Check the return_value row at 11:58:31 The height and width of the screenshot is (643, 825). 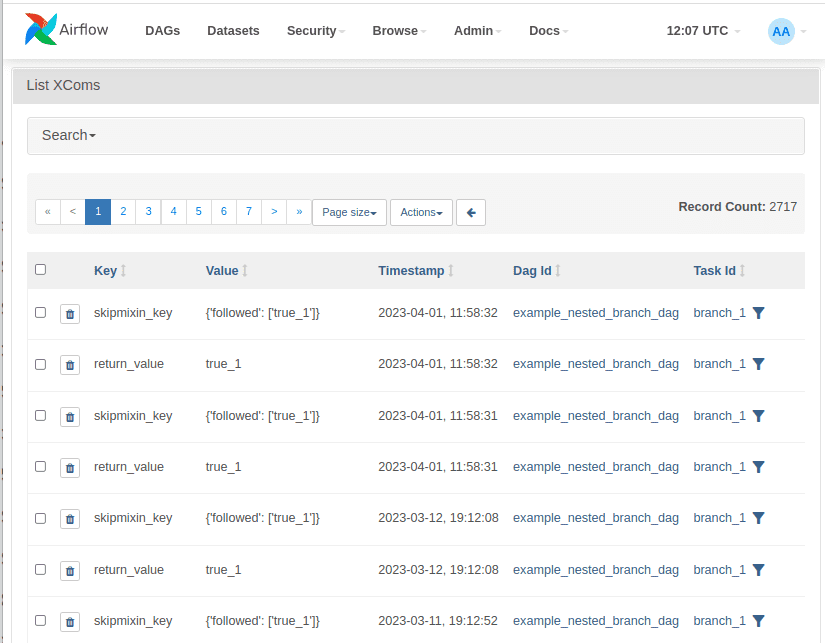tap(41, 466)
